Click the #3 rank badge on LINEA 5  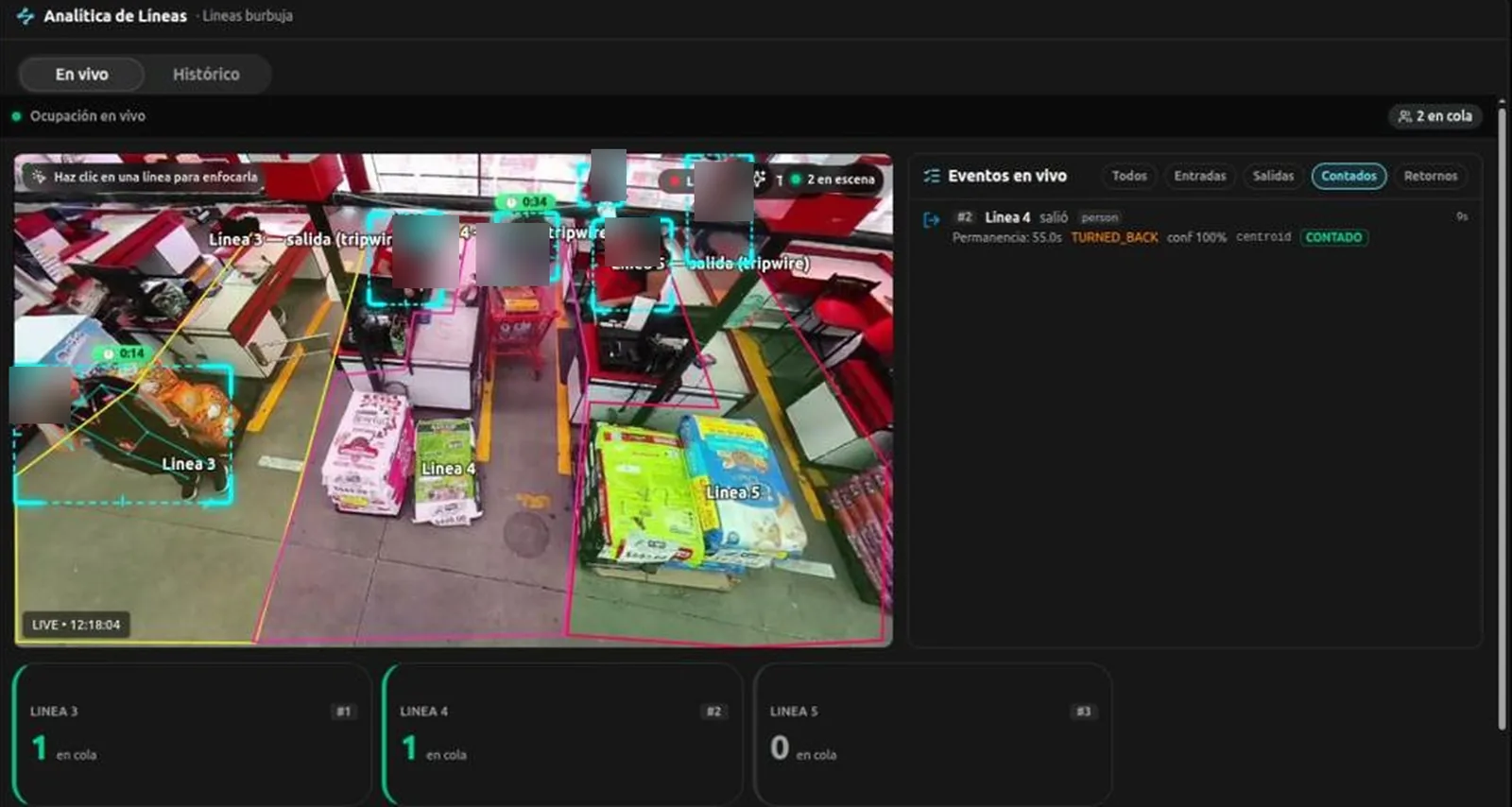pos(1084,712)
